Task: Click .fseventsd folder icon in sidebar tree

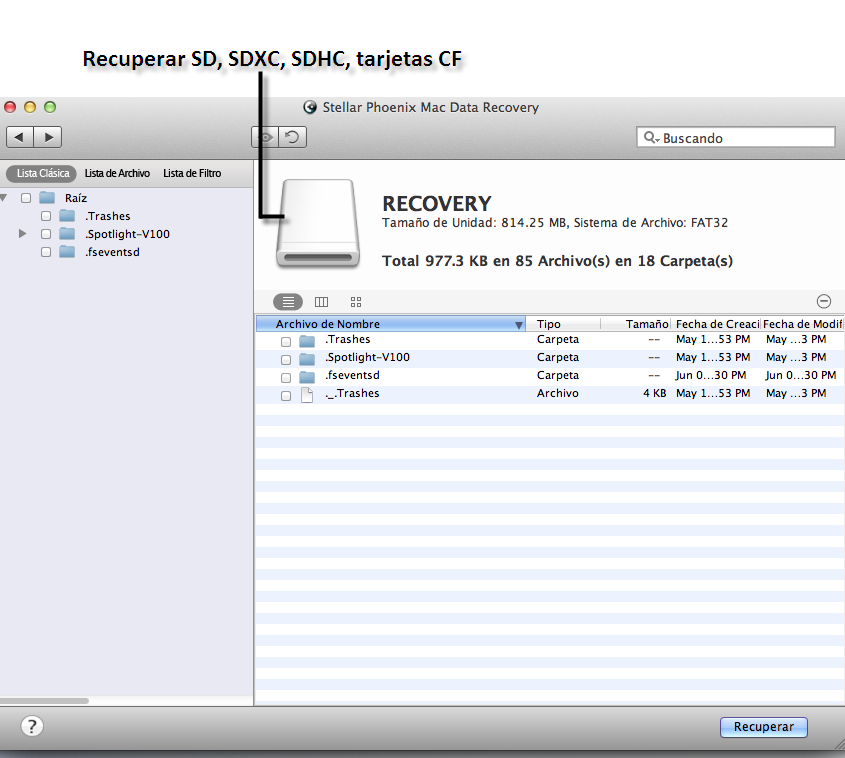Action: coord(67,252)
